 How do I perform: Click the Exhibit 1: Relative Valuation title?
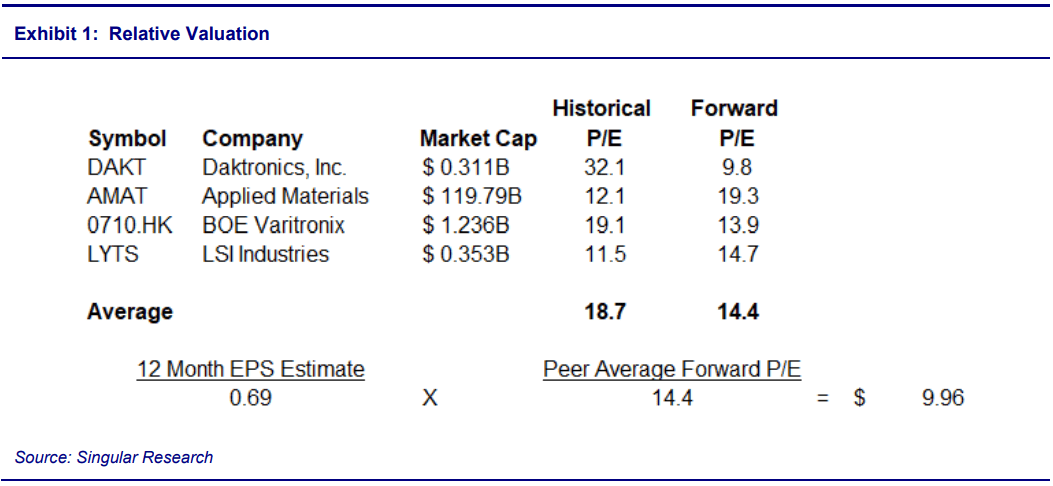[x=142, y=34]
